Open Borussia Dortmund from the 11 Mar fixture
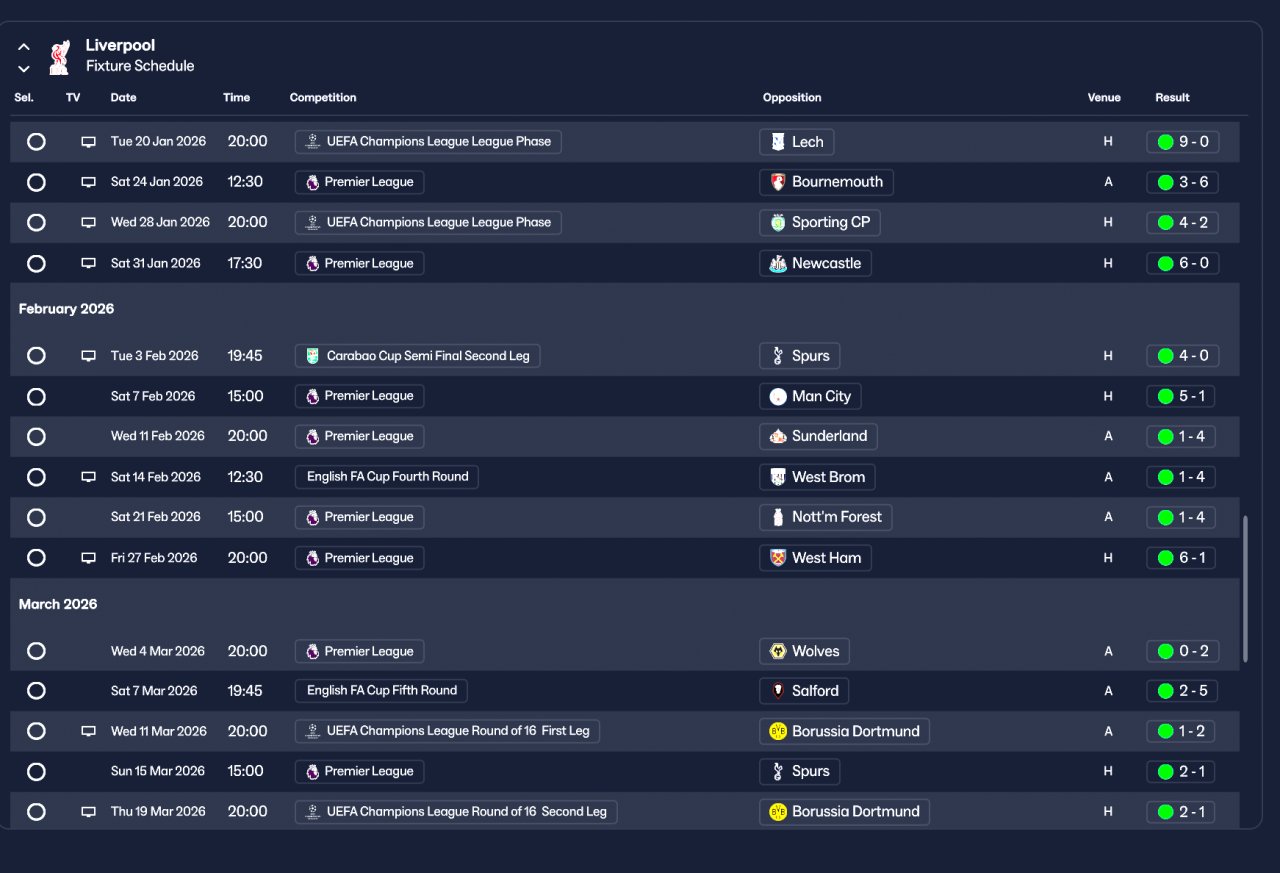The image size is (1280, 873). coord(845,732)
